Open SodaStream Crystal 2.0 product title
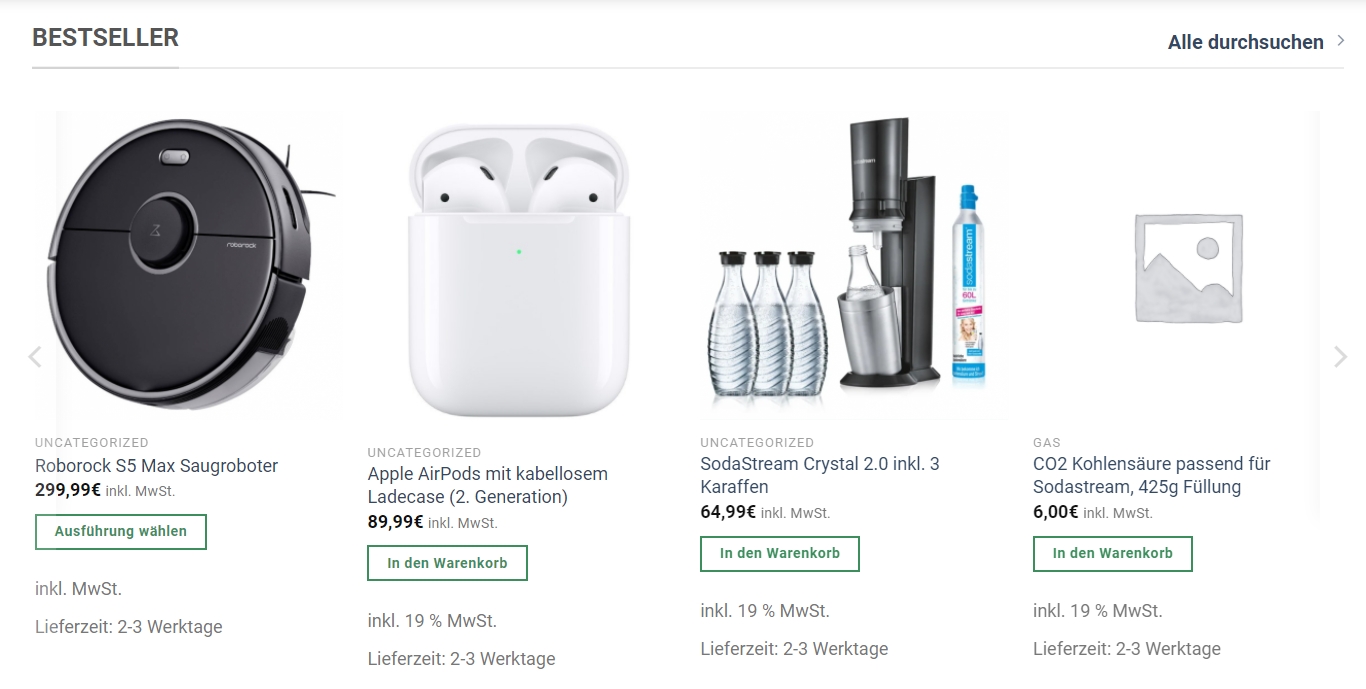Viewport: 1366px width, 689px height. click(x=820, y=475)
